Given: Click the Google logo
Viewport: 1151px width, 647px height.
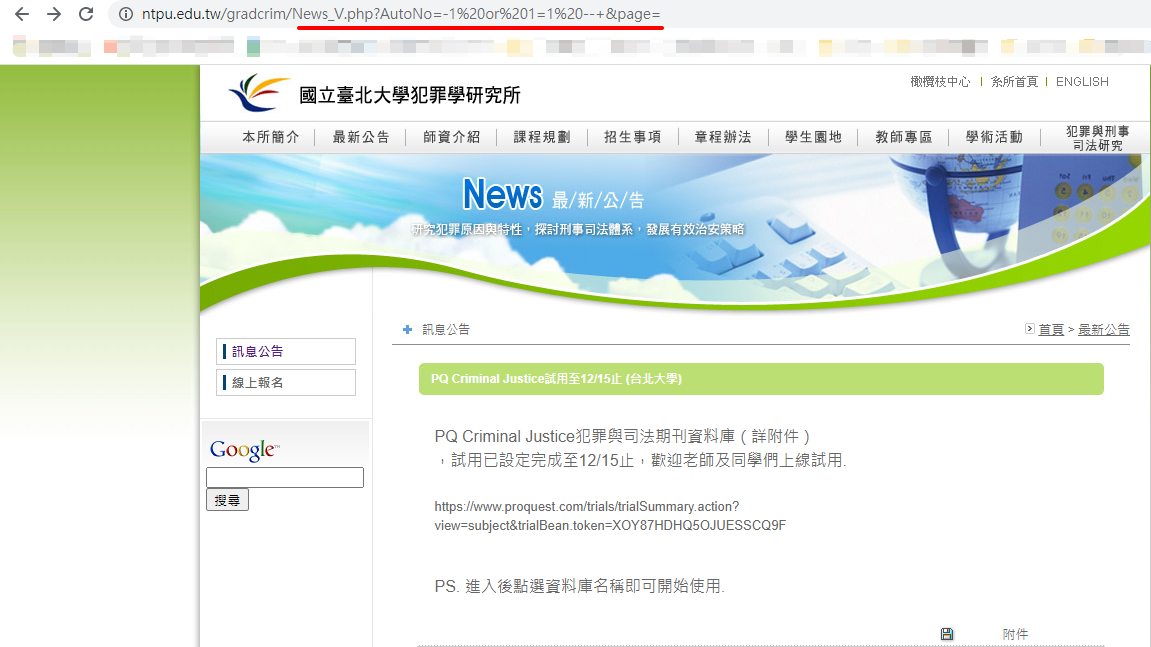Looking at the screenshot, I should pos(244,449).
